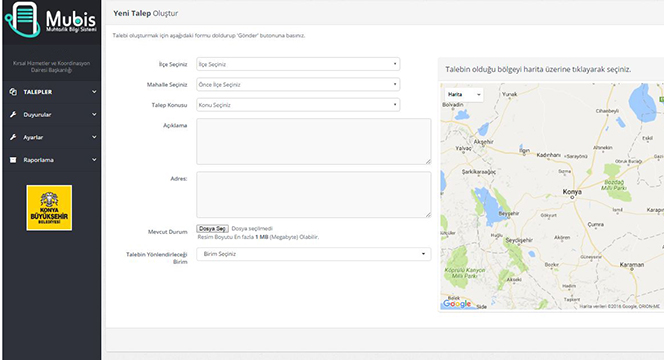
Task: Click the Google logo on map
Action: [x=457, y=304]
